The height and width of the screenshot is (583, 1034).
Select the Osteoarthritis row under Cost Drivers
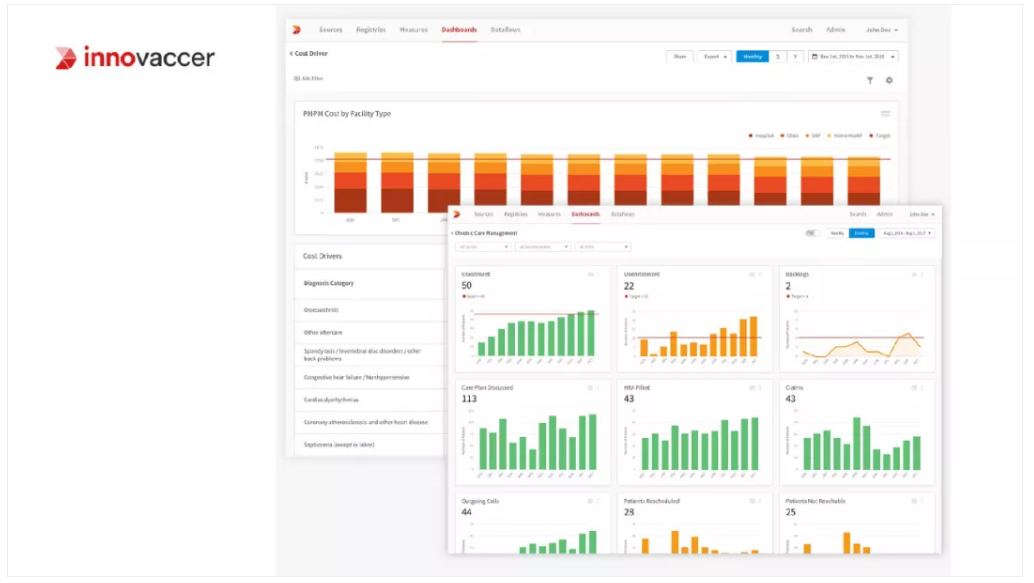click(369, 310)
